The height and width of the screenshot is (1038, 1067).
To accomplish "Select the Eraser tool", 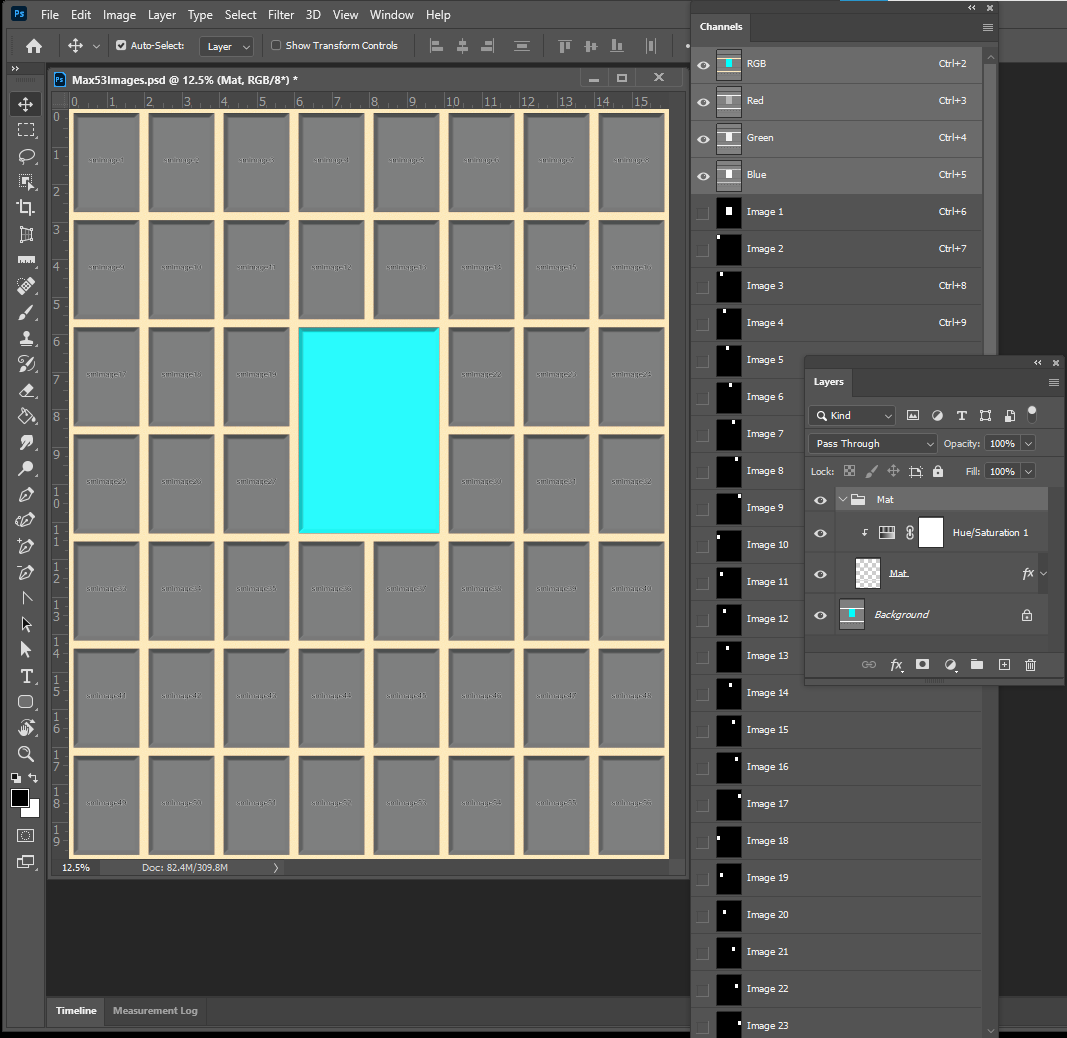I will (x=26, y=390).
